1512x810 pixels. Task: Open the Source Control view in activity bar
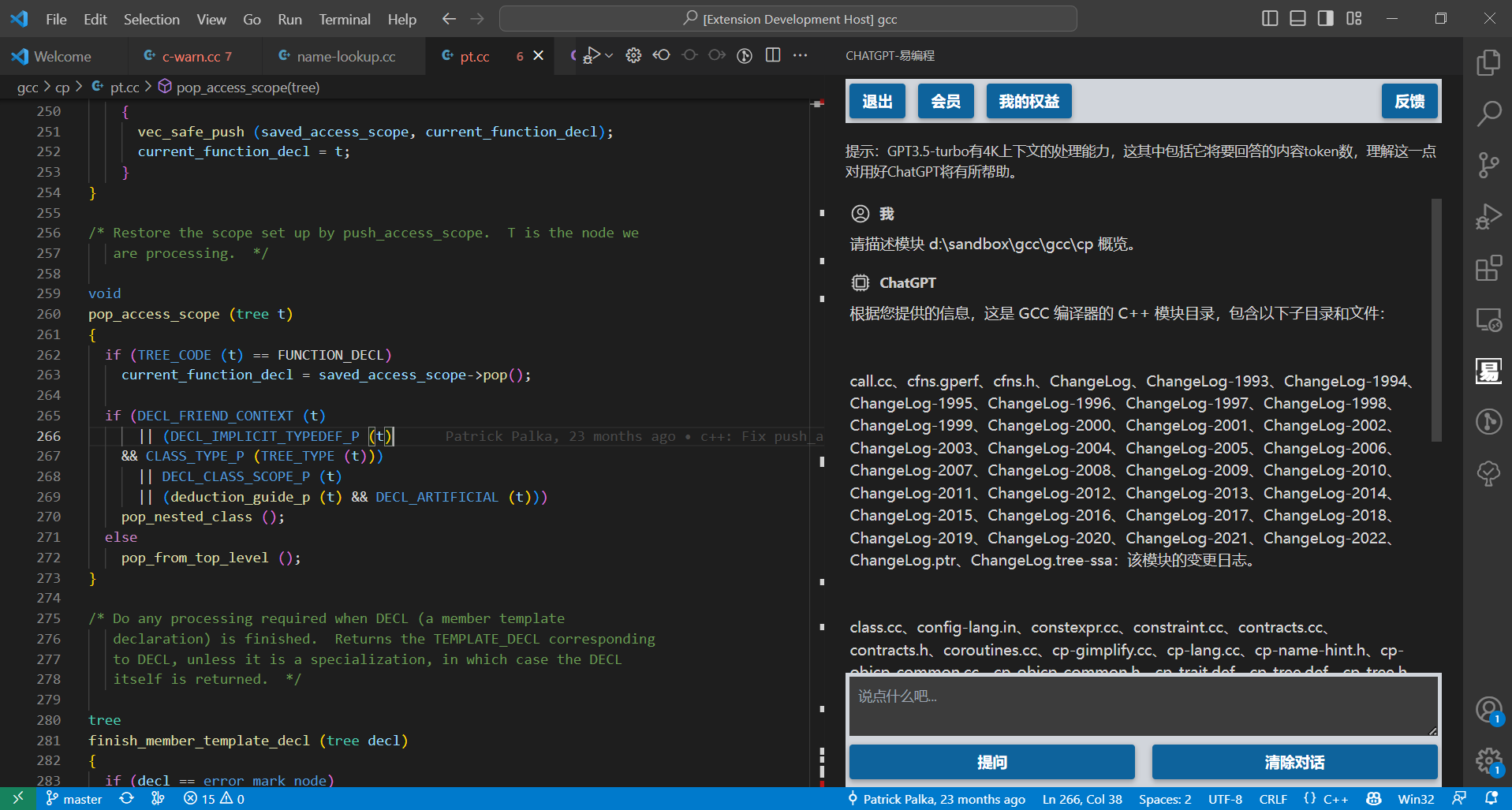pos(1488,165)
